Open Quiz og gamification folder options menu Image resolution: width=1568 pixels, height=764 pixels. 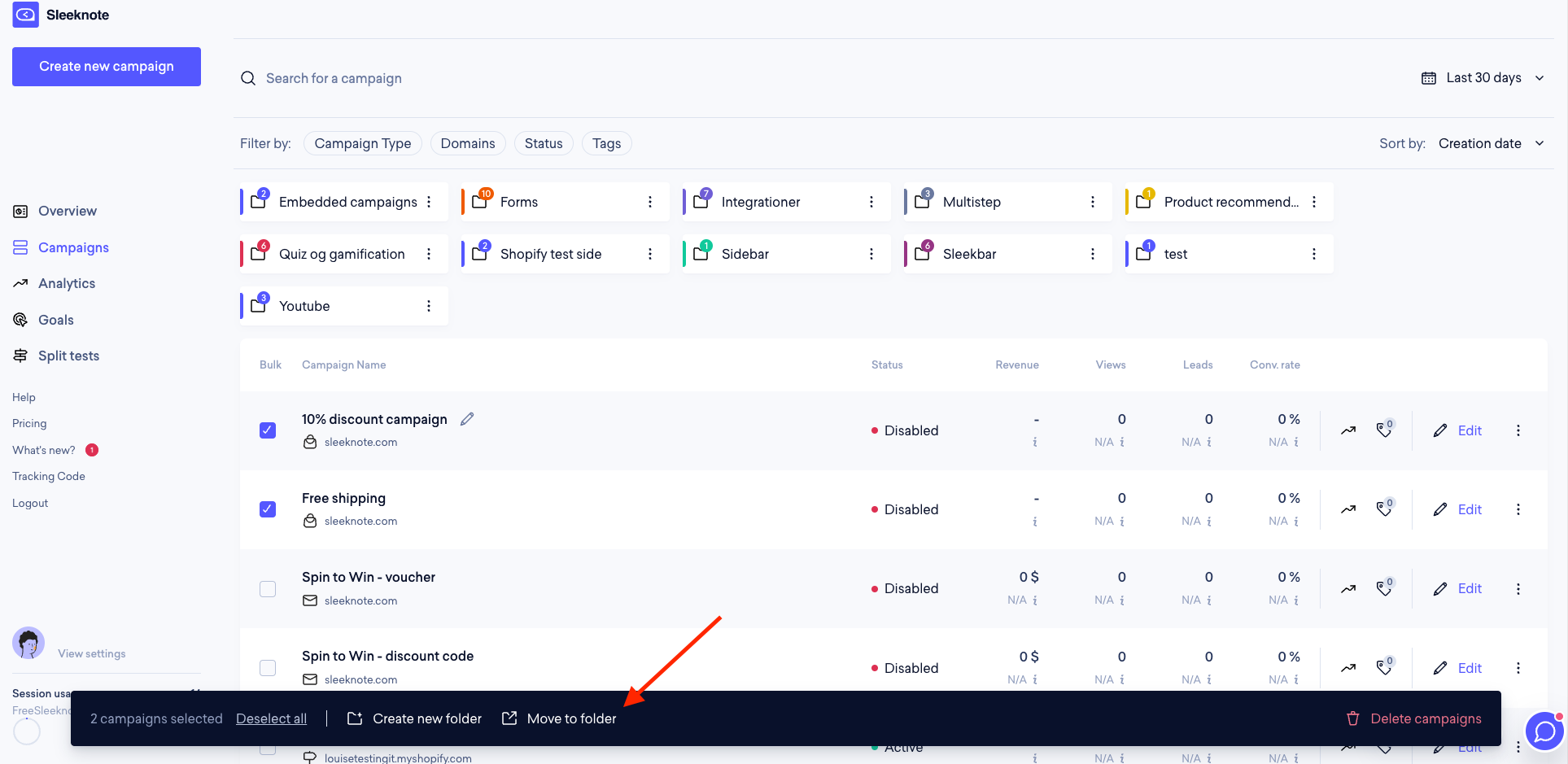click(429, 254)
